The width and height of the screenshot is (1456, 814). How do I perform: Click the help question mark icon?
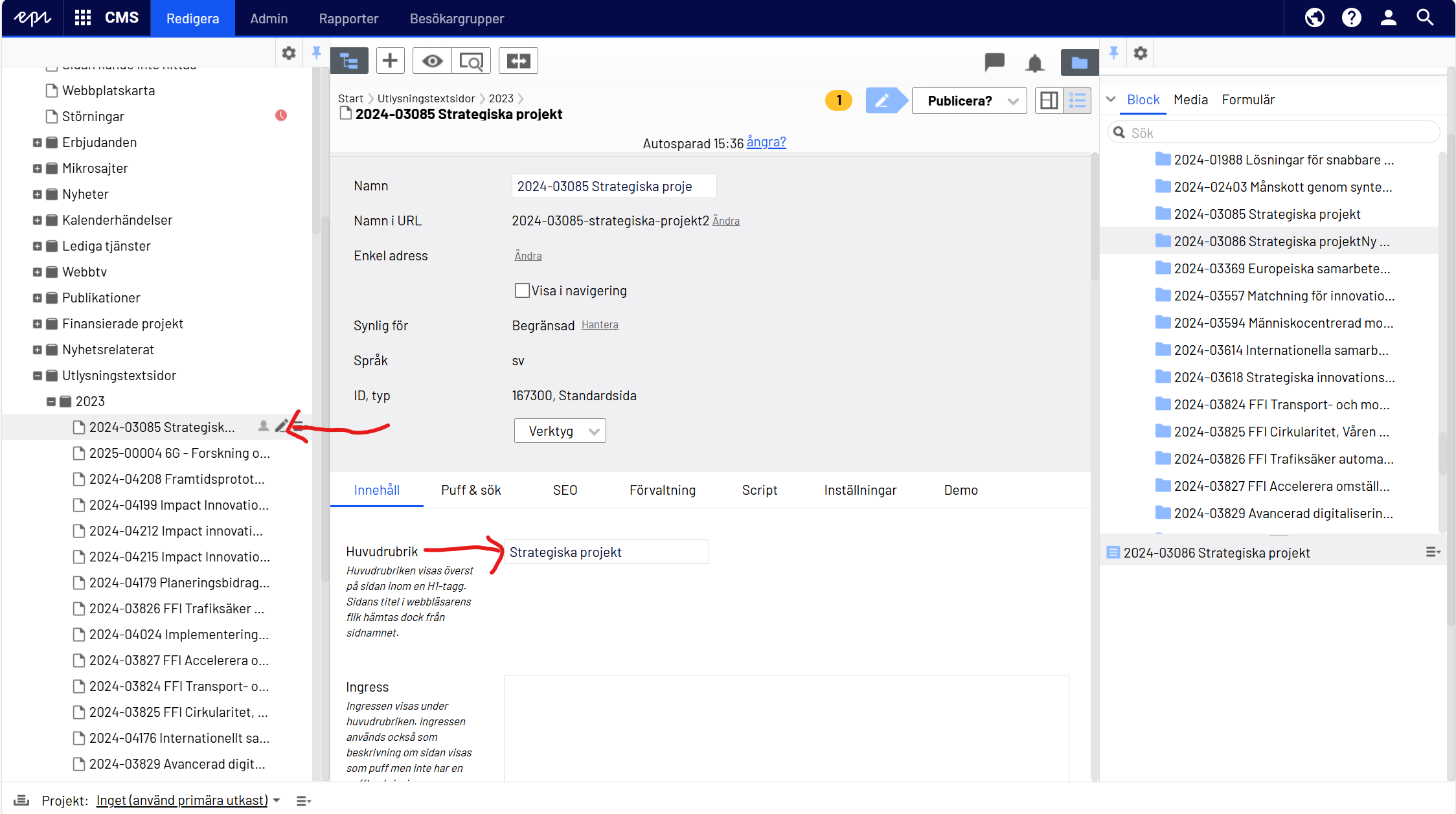1351,17
